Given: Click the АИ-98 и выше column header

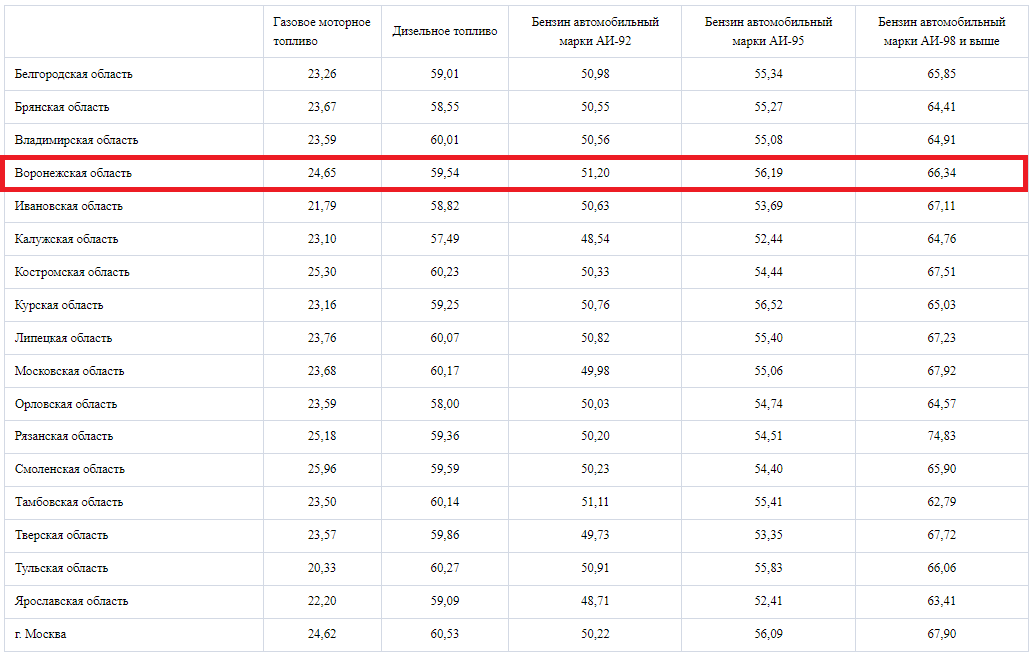Looking at the screenshot, I should click(x=942, y=32).
